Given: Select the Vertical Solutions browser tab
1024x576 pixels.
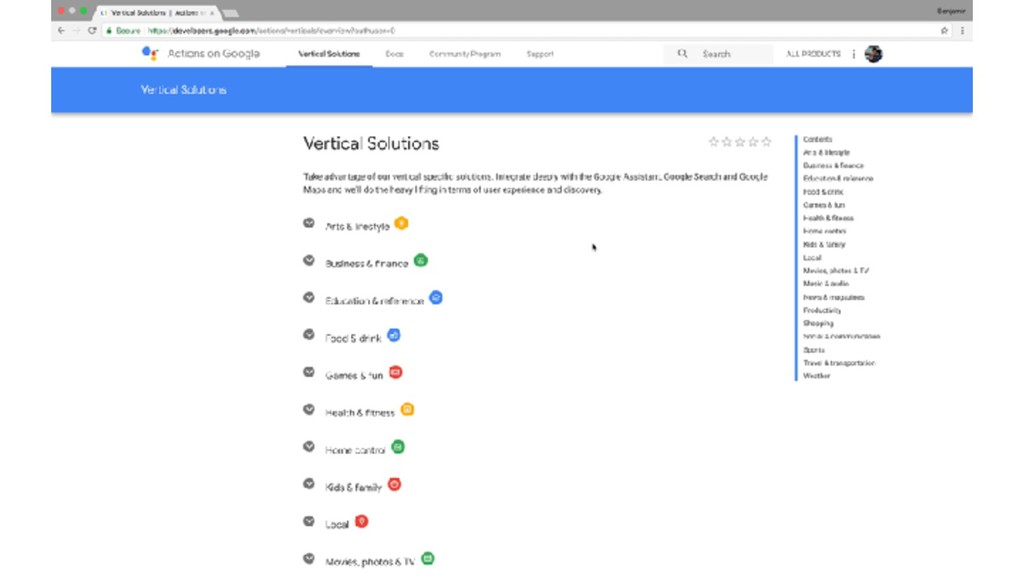Looking at the screenshot, I should click(x=157, y=12).
